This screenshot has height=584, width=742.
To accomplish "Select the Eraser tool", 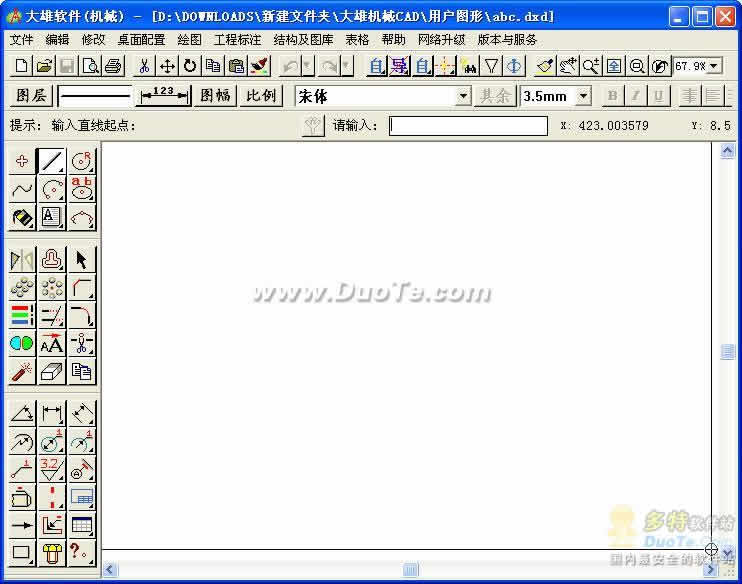I will click(52, 372).
